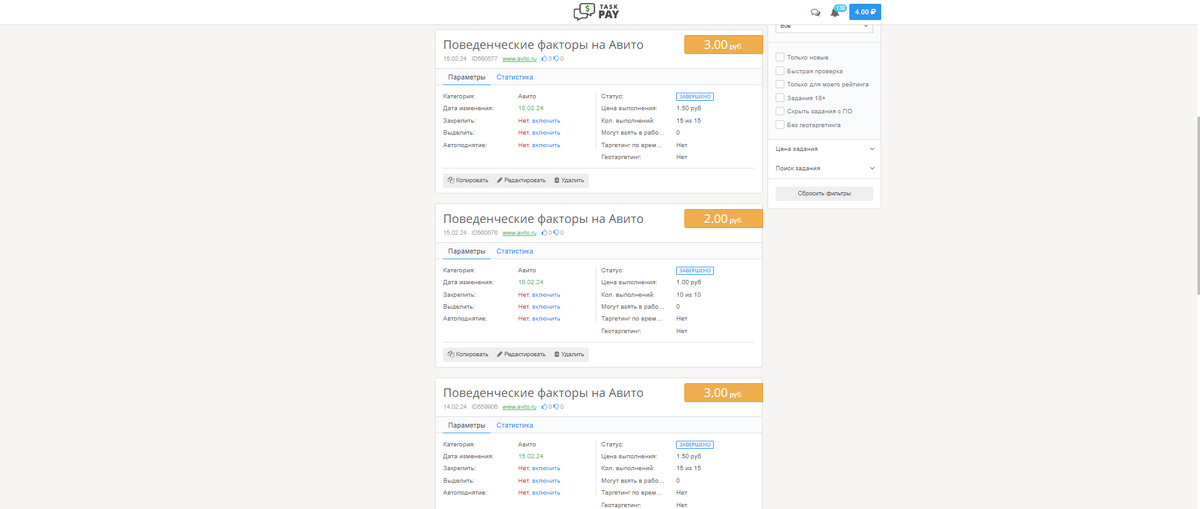
Task: Edit task ID560578 via Редактировать
Action: (x=521, y=354)
